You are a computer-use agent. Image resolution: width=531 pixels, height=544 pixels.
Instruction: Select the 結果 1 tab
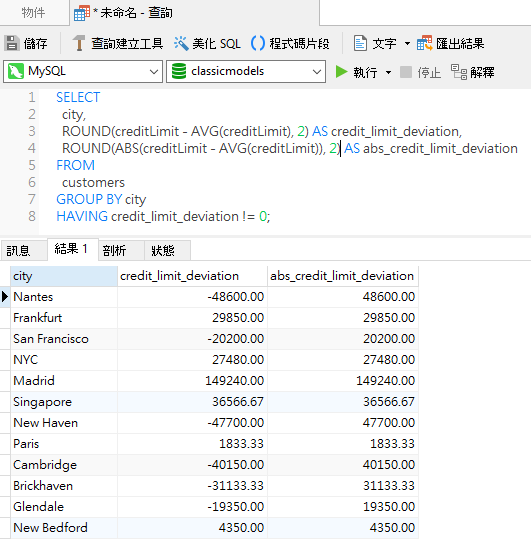[x=73, y=249]
